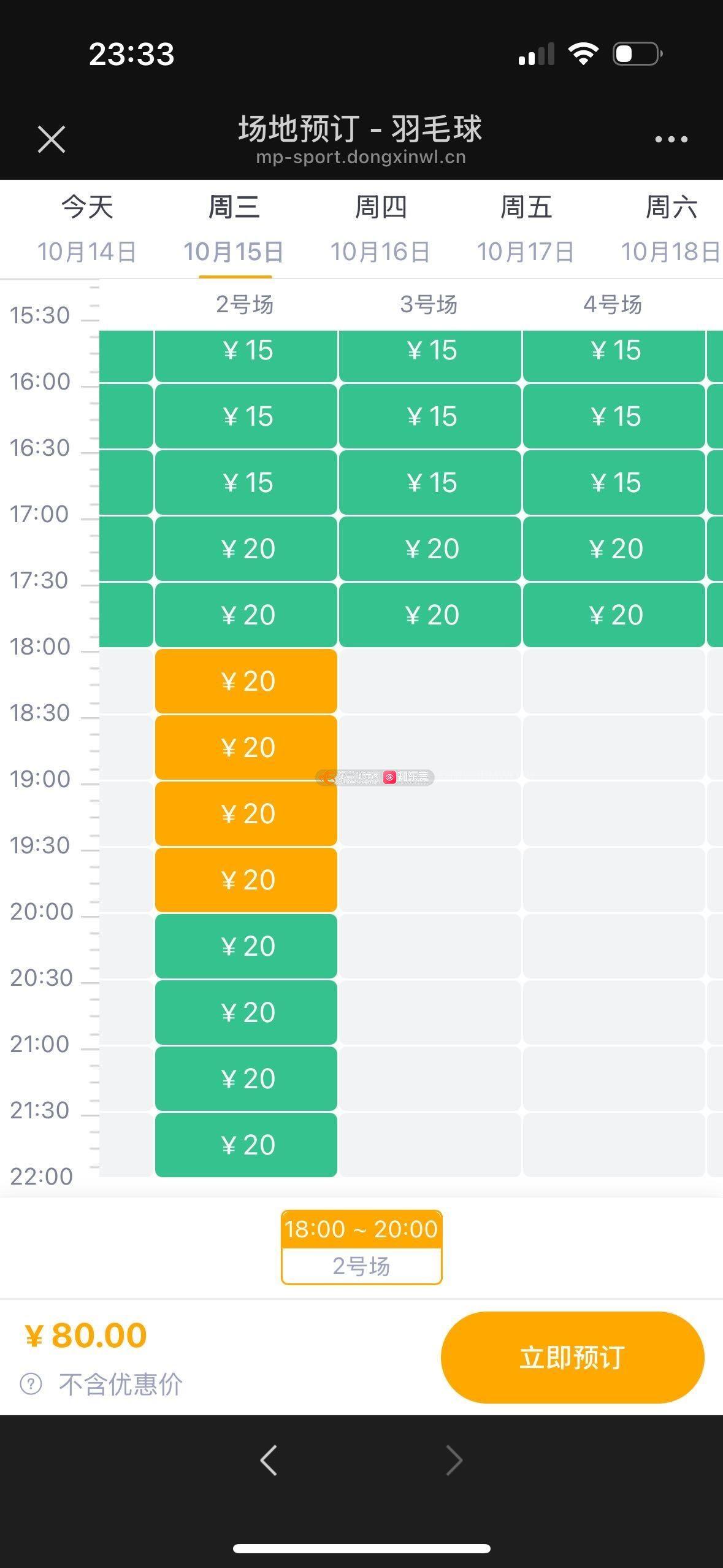Select the 21:30 slot on 2号场
The width and height of the screenshot is (723, 1568).
click(x=246, y=1145)
